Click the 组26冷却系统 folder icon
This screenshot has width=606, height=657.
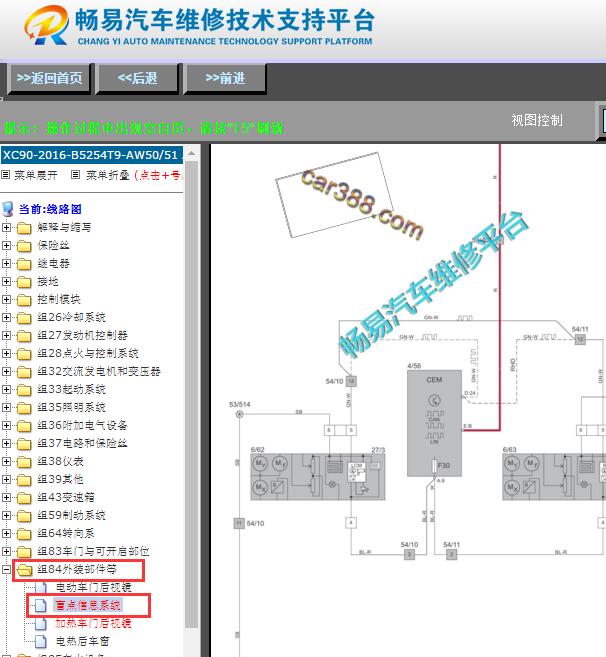[24, 318]
